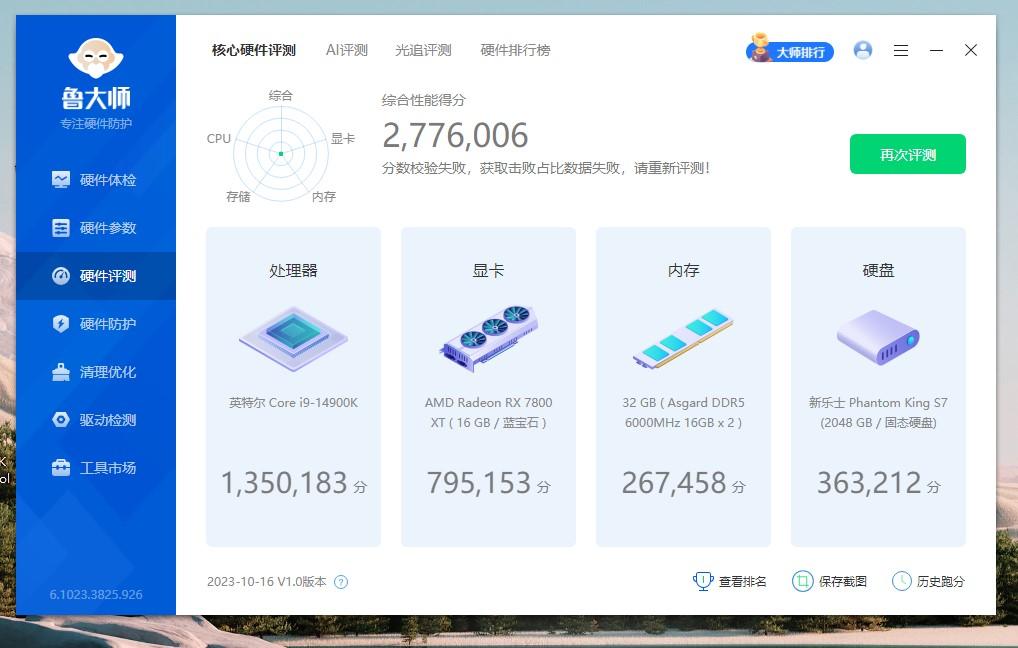Click the 267,458 memory score
The width and height of the screenshot is (1018, 648).
pos(674,483)
